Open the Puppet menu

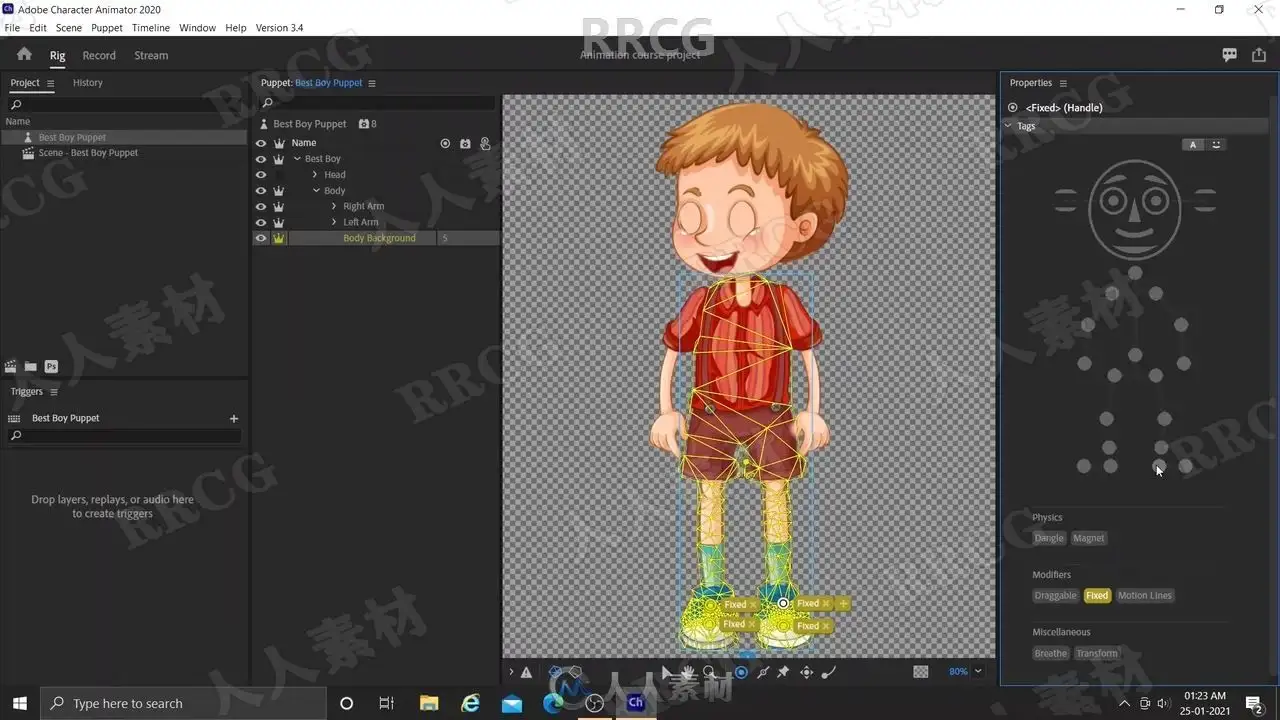pos(107,28)
